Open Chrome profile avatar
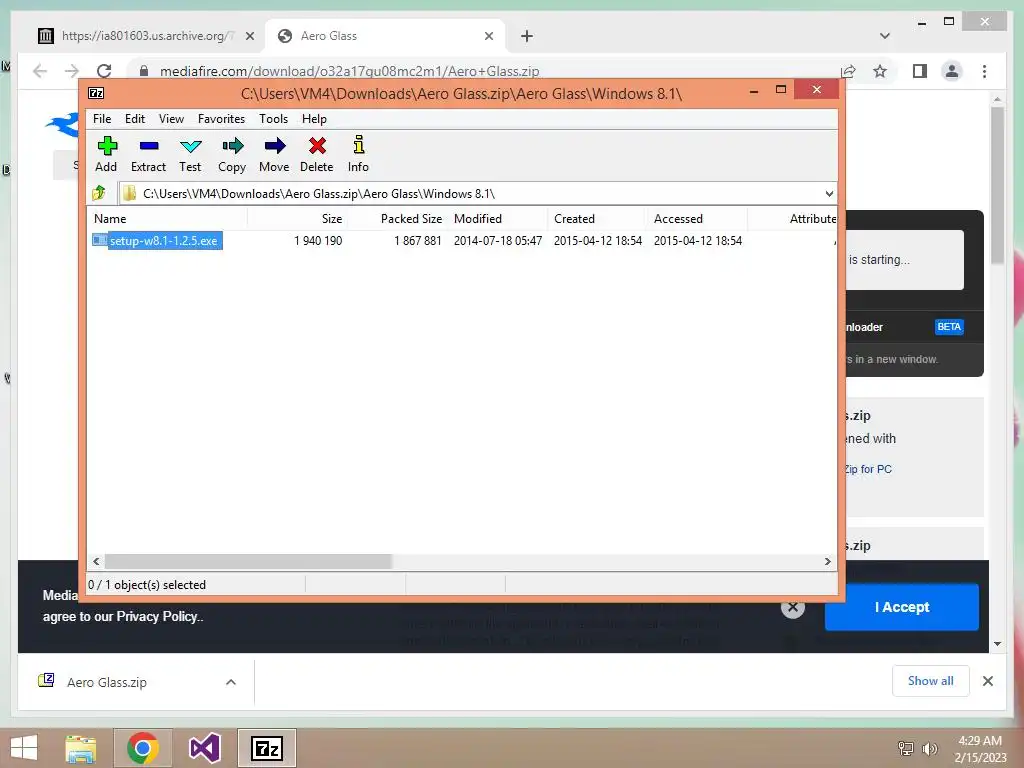Screen dimensions: 1024x768 pyautogui.click(x=952, y=71)
